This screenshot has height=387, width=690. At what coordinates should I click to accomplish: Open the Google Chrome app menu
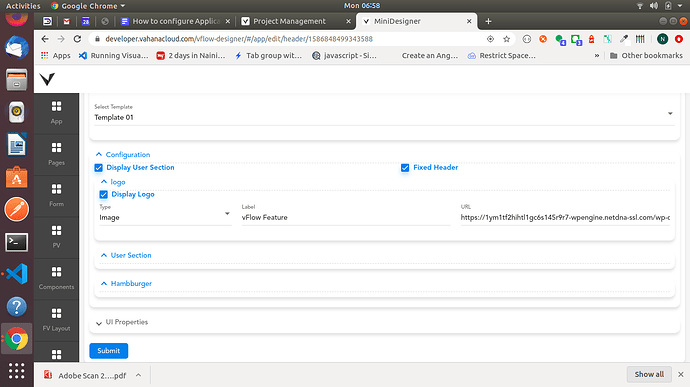pyautogui.click(x=88, y=6)
